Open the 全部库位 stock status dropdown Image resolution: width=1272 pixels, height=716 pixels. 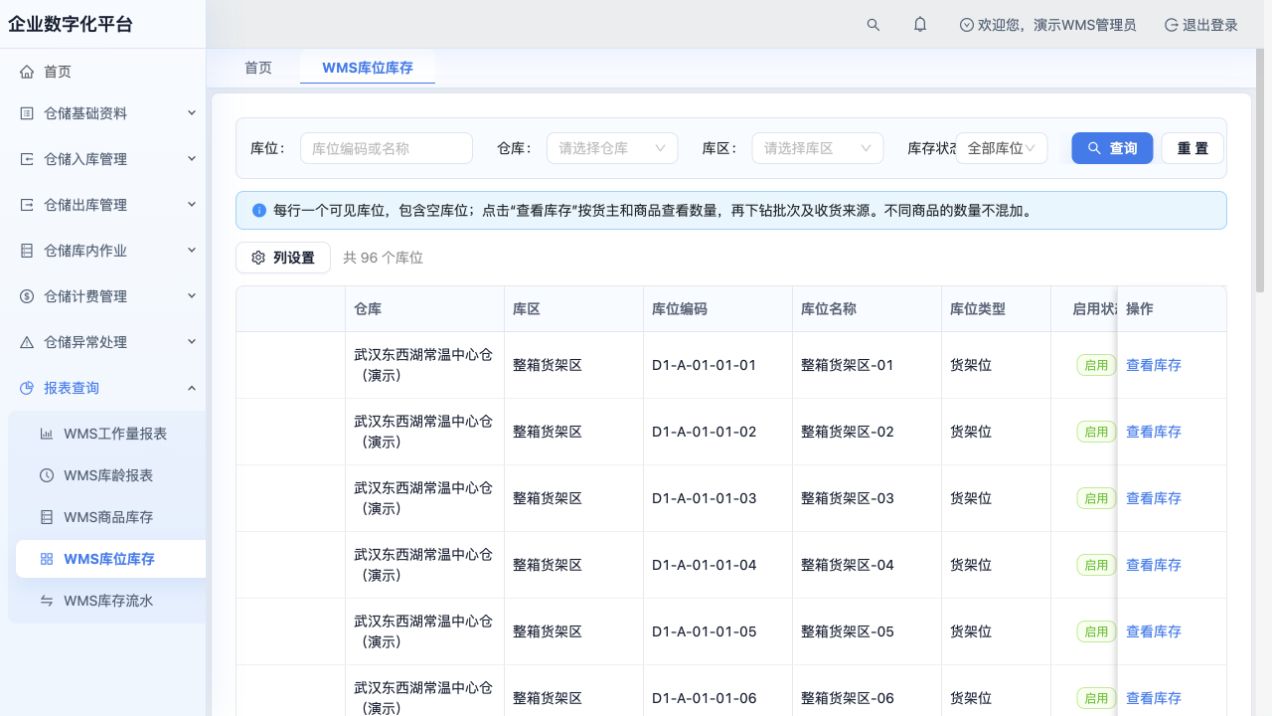(x=1002, y=148)
